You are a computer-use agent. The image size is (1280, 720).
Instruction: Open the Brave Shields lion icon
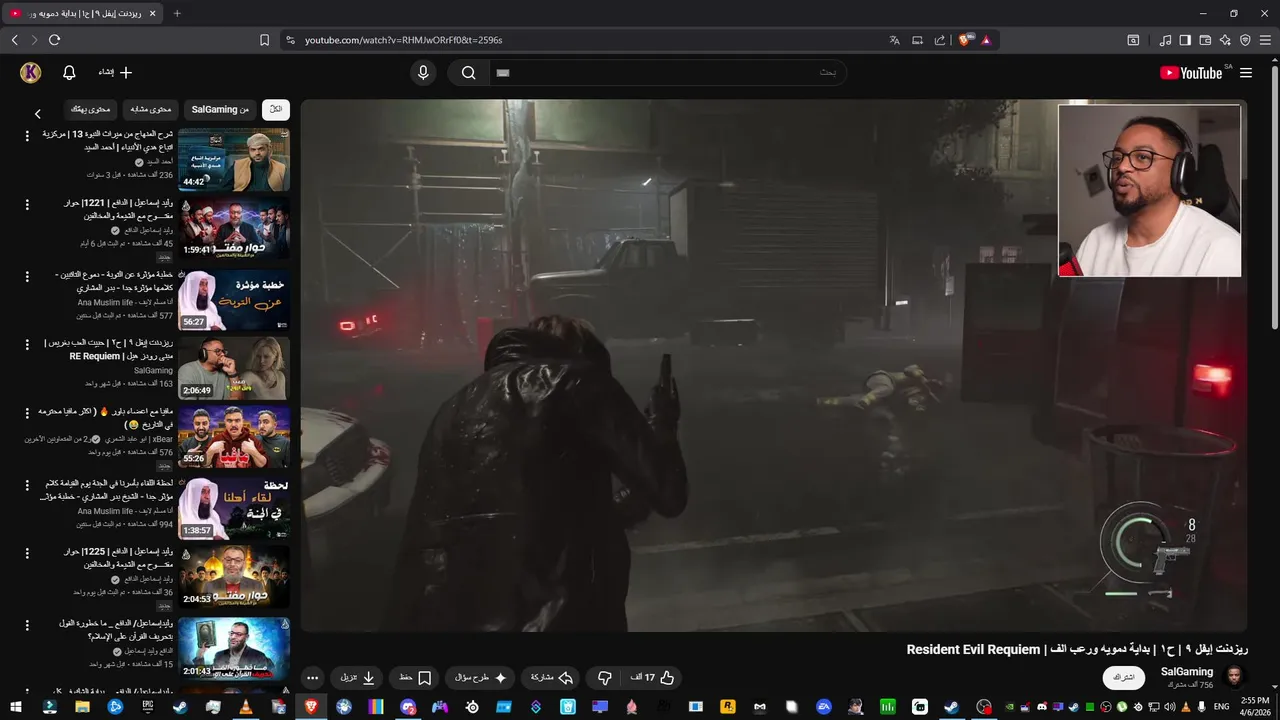pyautogui.click(x=964, y=40)
